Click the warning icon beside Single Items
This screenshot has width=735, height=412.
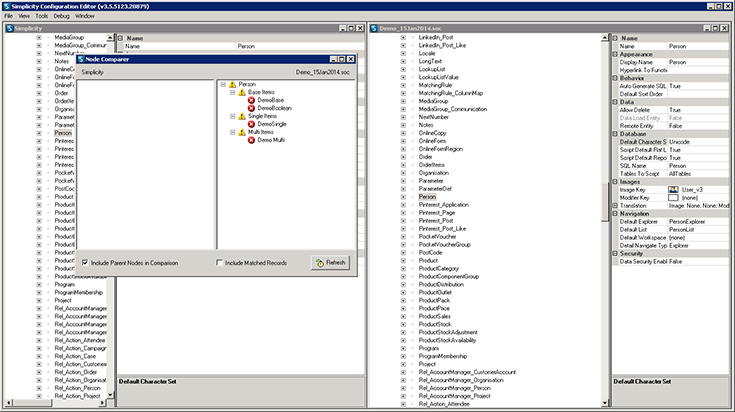242,116
